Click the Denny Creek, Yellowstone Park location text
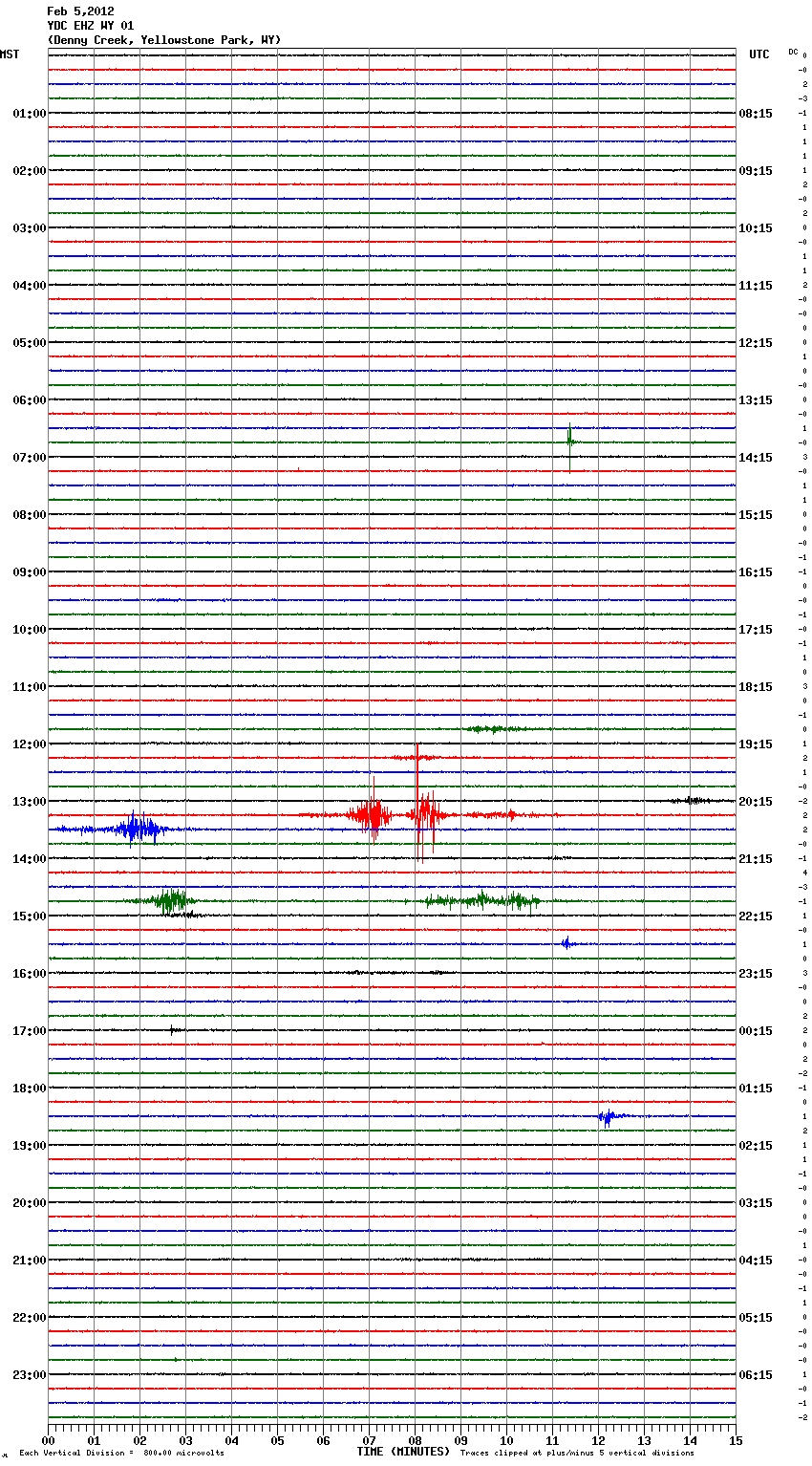The image size is (812, 1466). (163, 40)
